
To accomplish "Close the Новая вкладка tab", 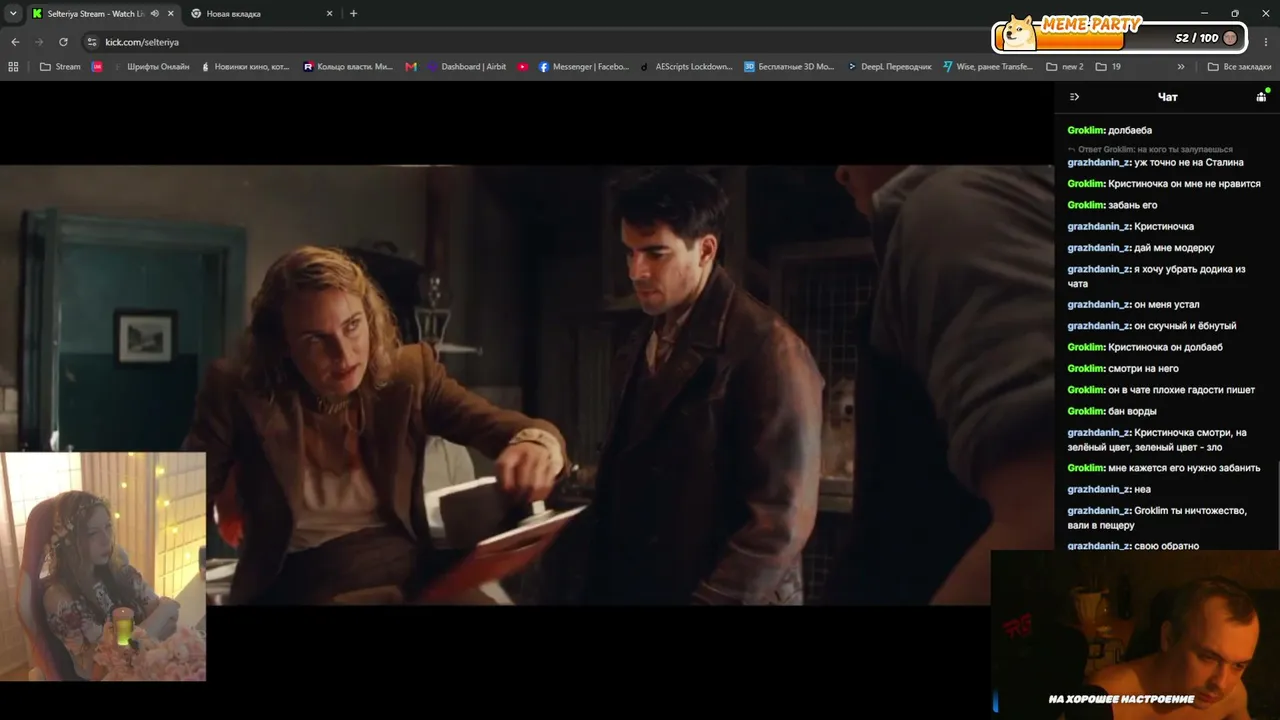I will coord(330,14).
